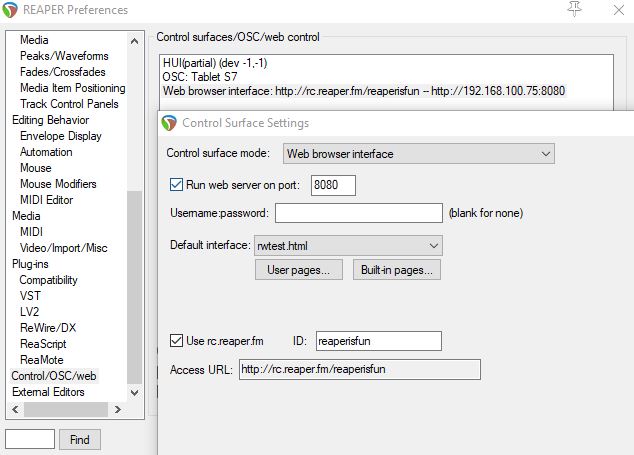This screenshot has height=455, width=634.
Task: Select Media Item Positioning in the tree
Action: pos(73,88)
